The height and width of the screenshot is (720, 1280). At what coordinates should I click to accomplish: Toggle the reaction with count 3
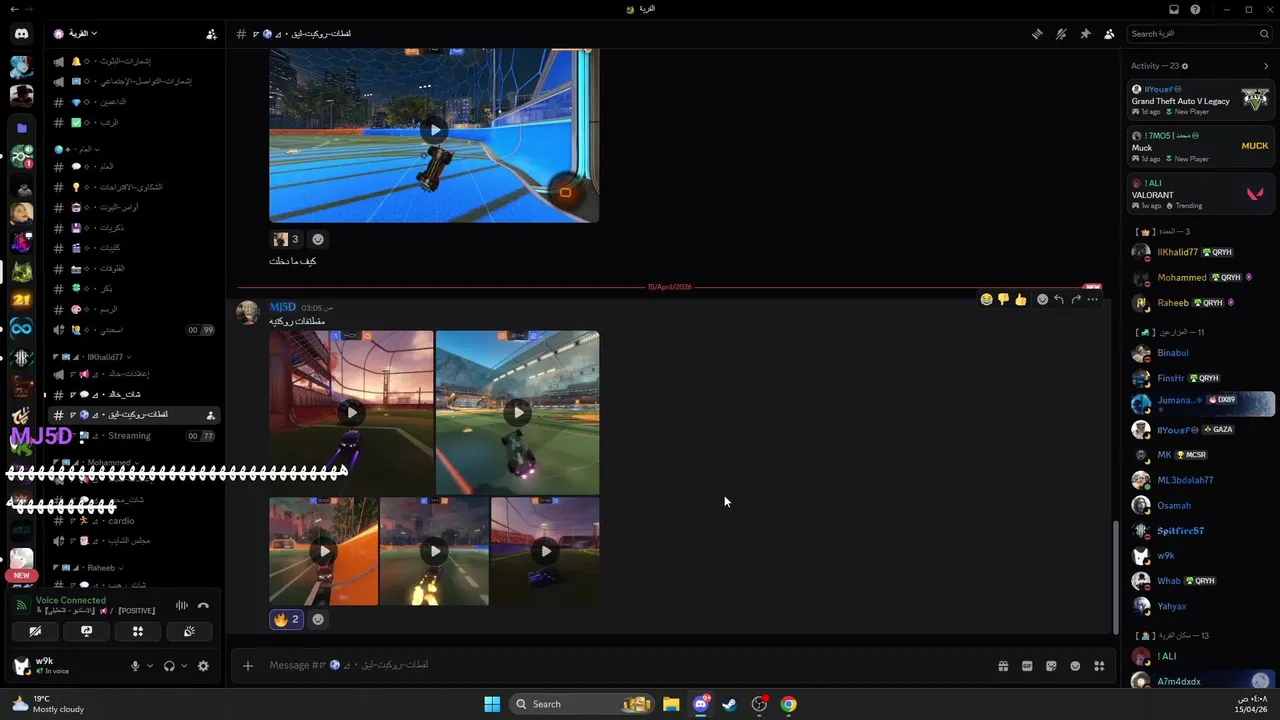click(x=286, y=239)
